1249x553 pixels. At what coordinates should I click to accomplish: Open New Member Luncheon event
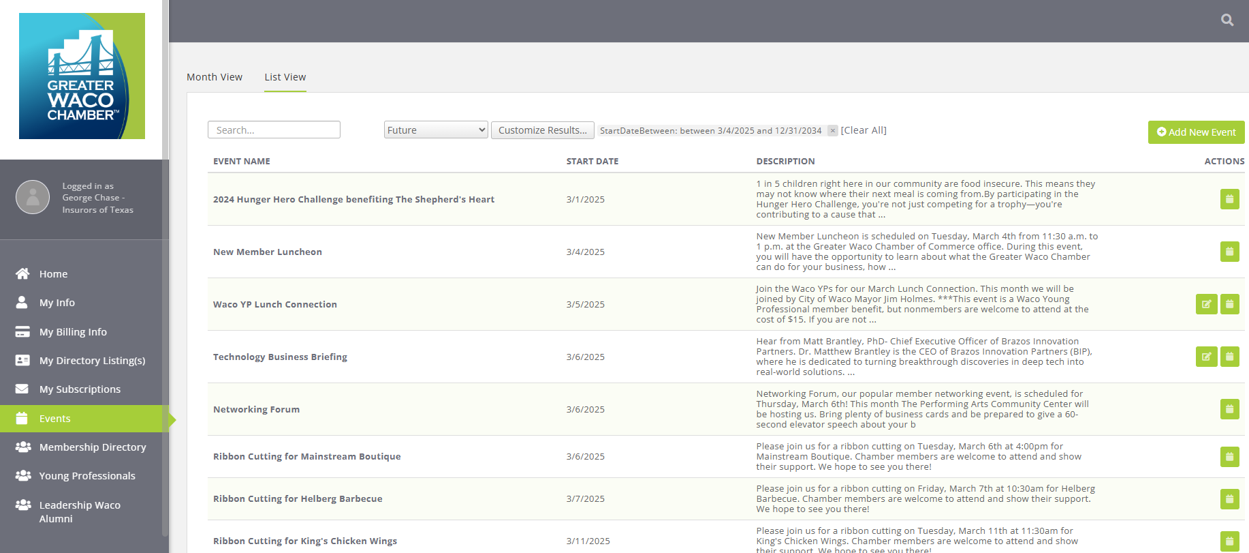[267, 252]
